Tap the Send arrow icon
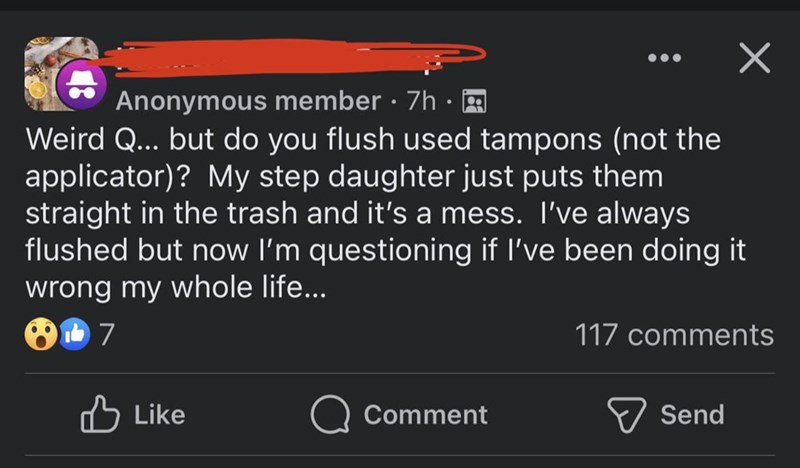Image resolution: width=800 pixels, height=468 pixels. (x=625, y=414)
